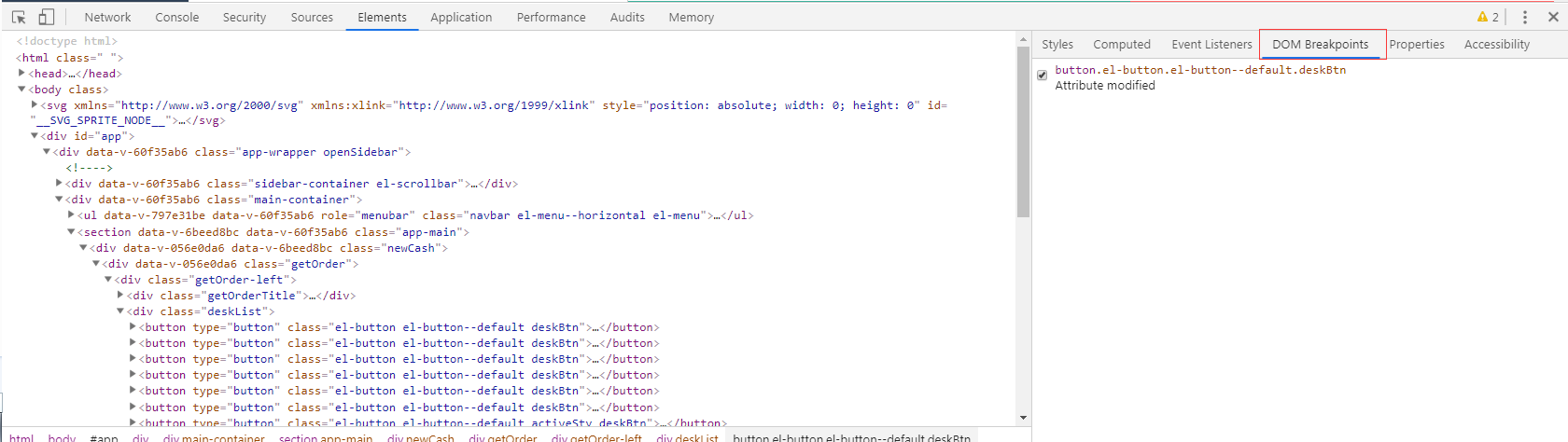Select the html class element line
Image resolution: width=1568 pixels, height=442 pixels.
point(69,57)
